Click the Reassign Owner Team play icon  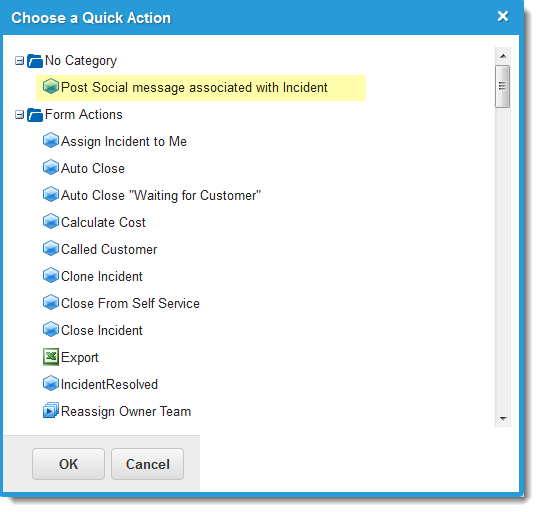[x=51, y=411]
